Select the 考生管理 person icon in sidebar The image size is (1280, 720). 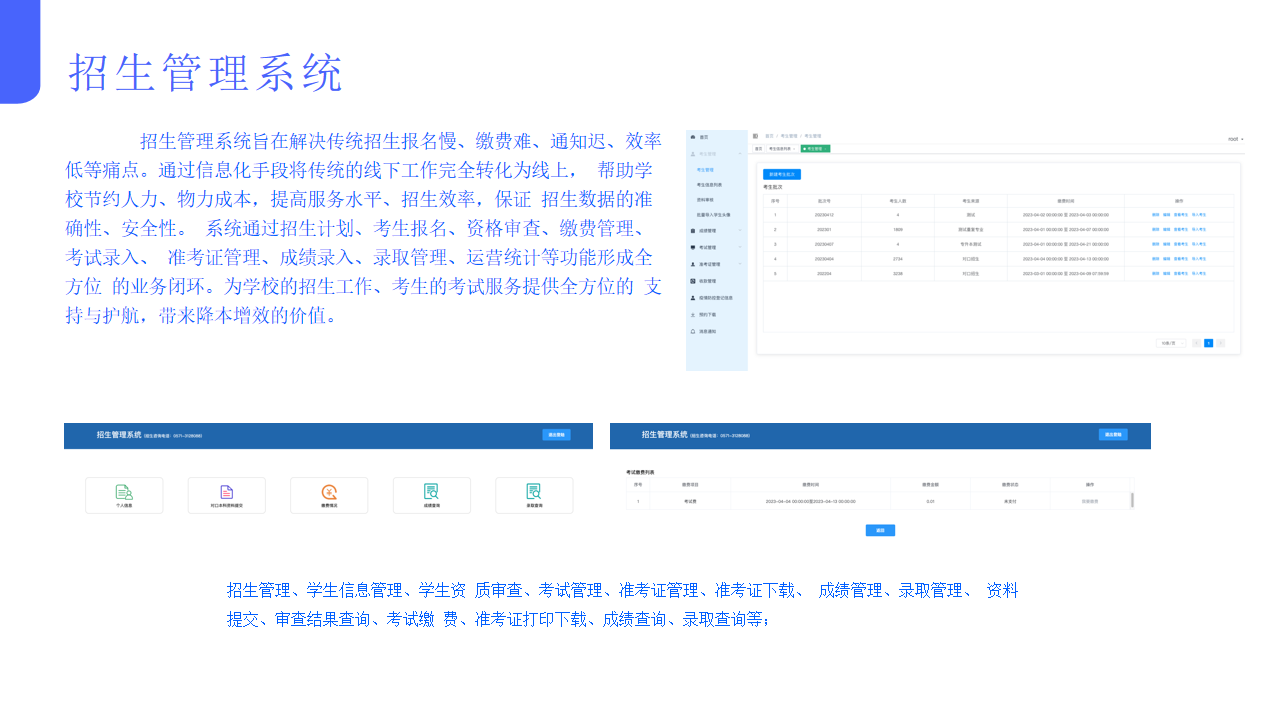694,154
